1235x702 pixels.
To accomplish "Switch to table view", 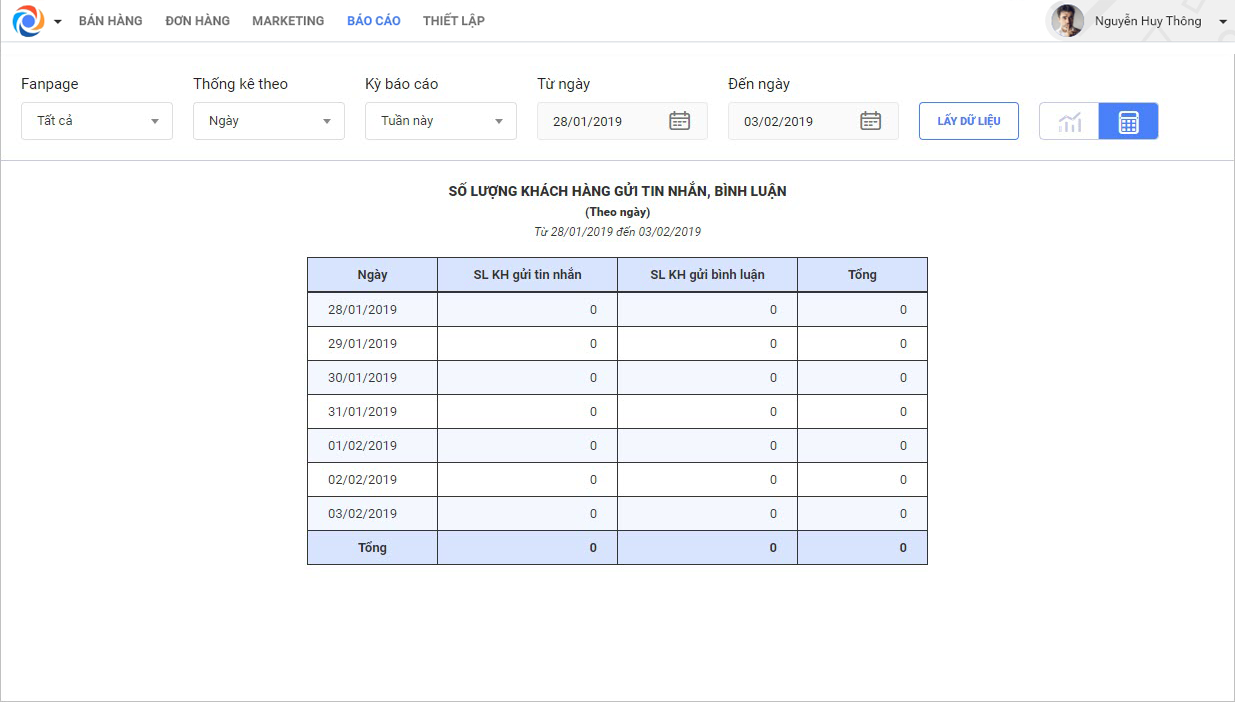I will tap(1128, 122).
